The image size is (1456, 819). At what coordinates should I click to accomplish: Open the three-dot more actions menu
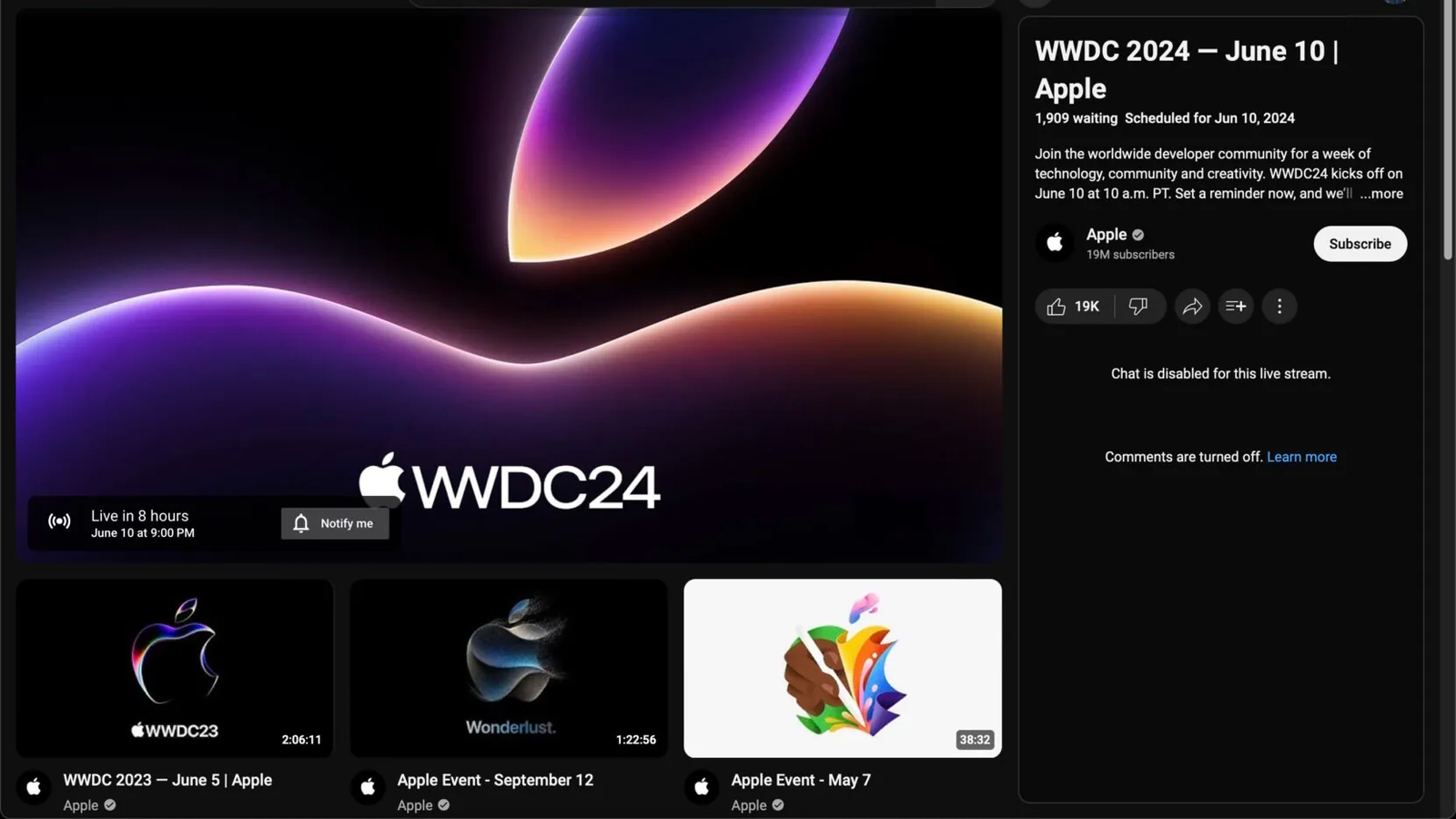(1279, 307)
